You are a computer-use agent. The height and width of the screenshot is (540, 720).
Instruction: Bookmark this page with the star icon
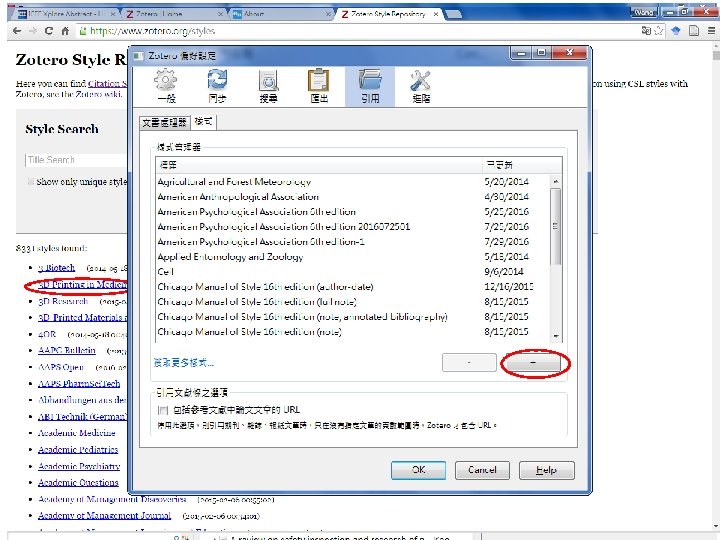click(x=659, y=31)
